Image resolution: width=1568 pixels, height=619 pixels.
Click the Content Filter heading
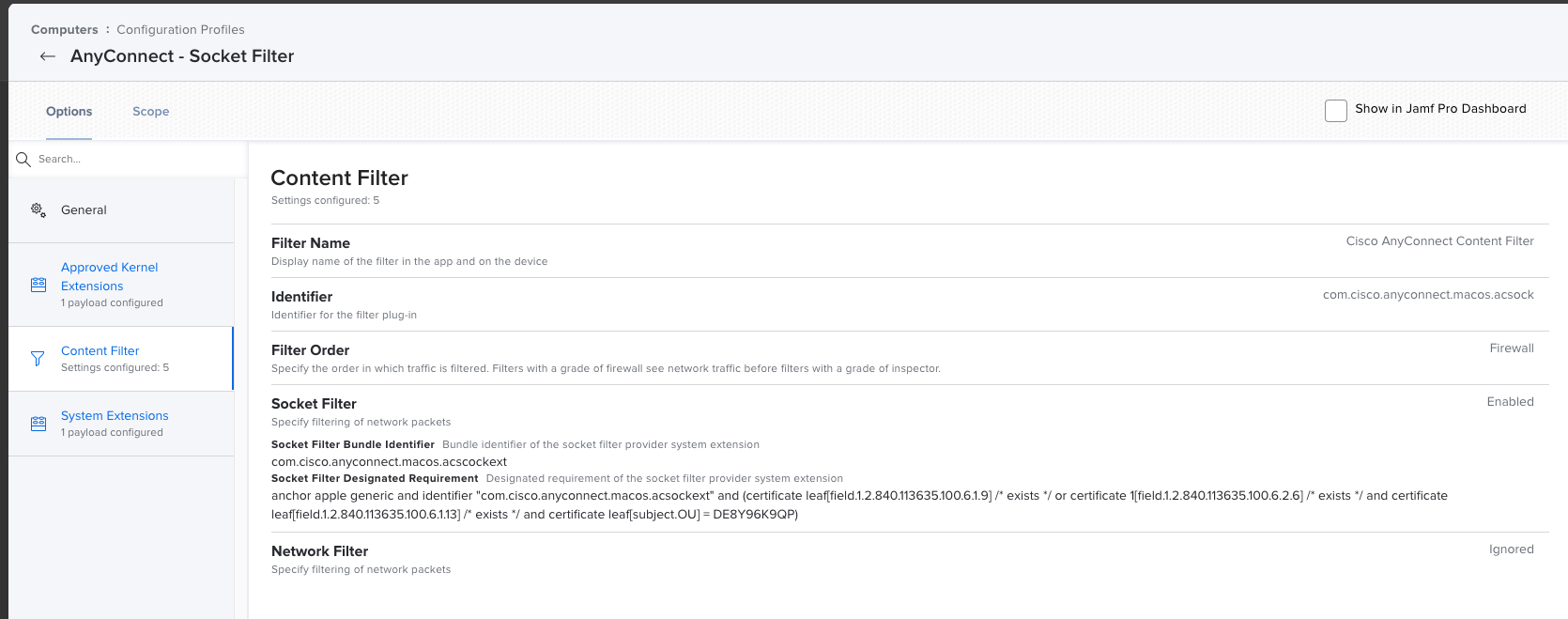[340, 178]
